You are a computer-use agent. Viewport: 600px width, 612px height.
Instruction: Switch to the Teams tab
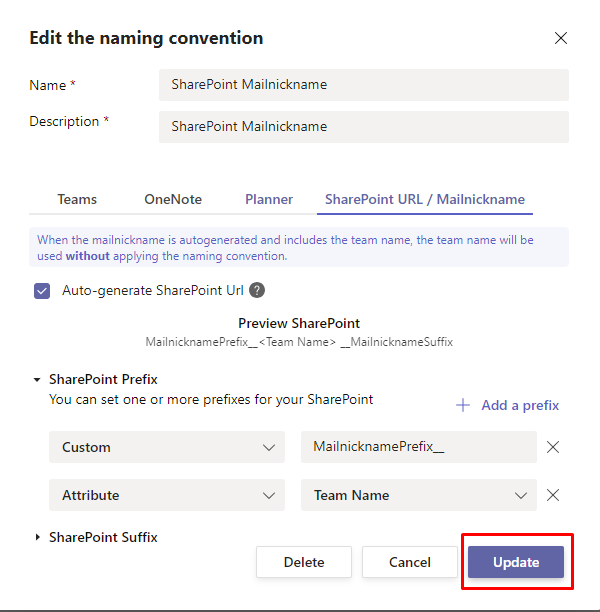77,199
